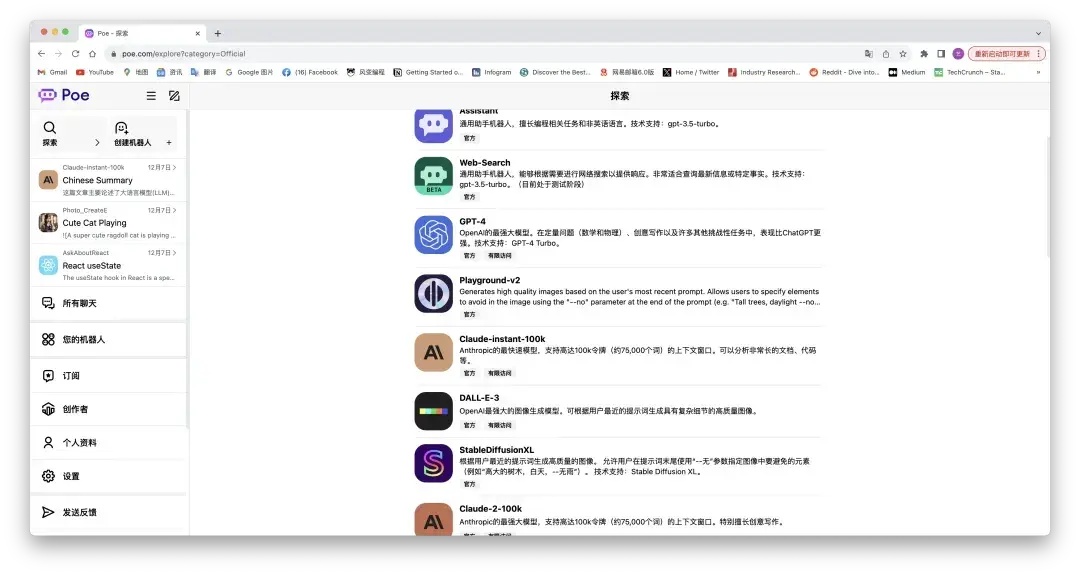Open the Playground-v2 bot title
Screen dimensions: 1080x575
490,280
